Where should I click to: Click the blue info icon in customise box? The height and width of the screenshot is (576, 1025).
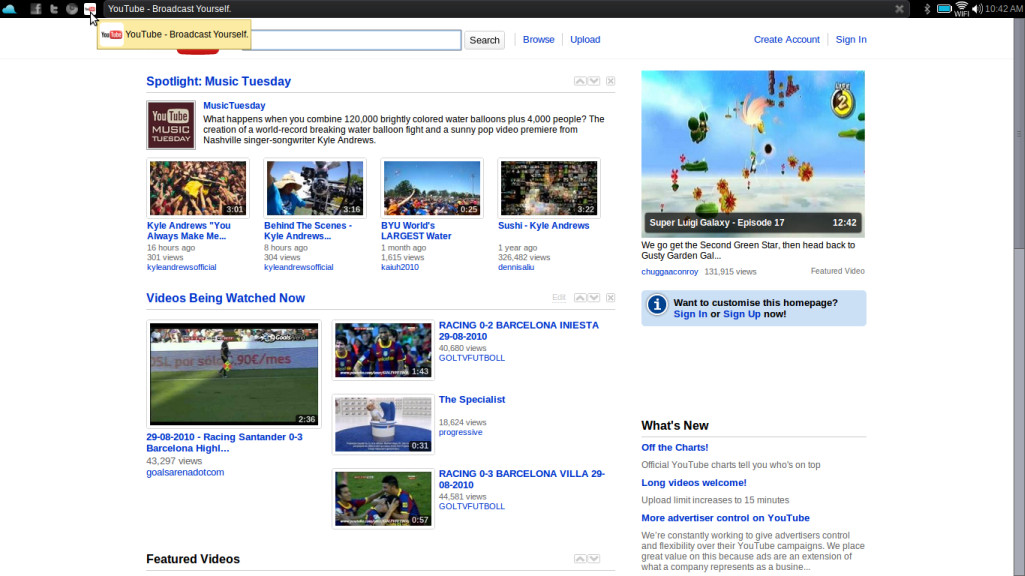(657, 305)
